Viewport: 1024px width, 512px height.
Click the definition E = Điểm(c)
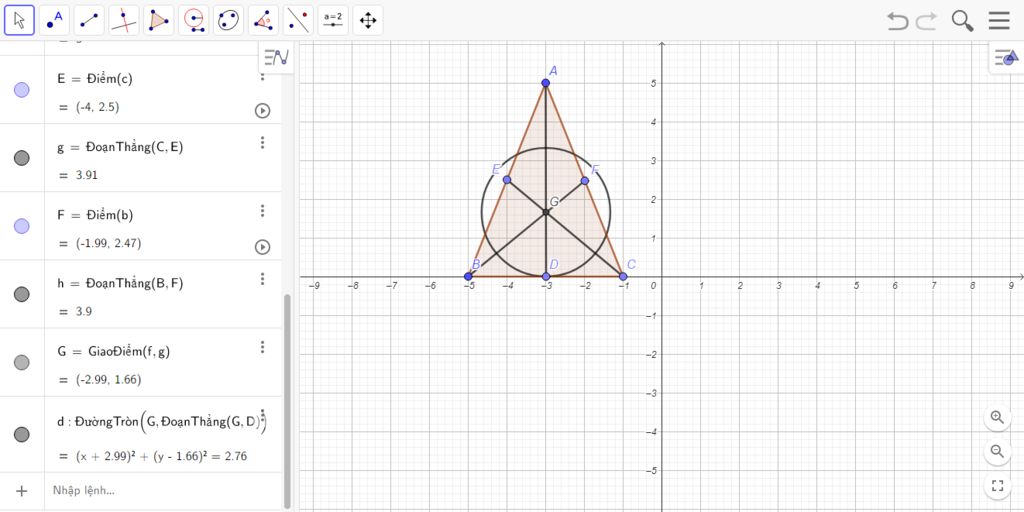95,79
